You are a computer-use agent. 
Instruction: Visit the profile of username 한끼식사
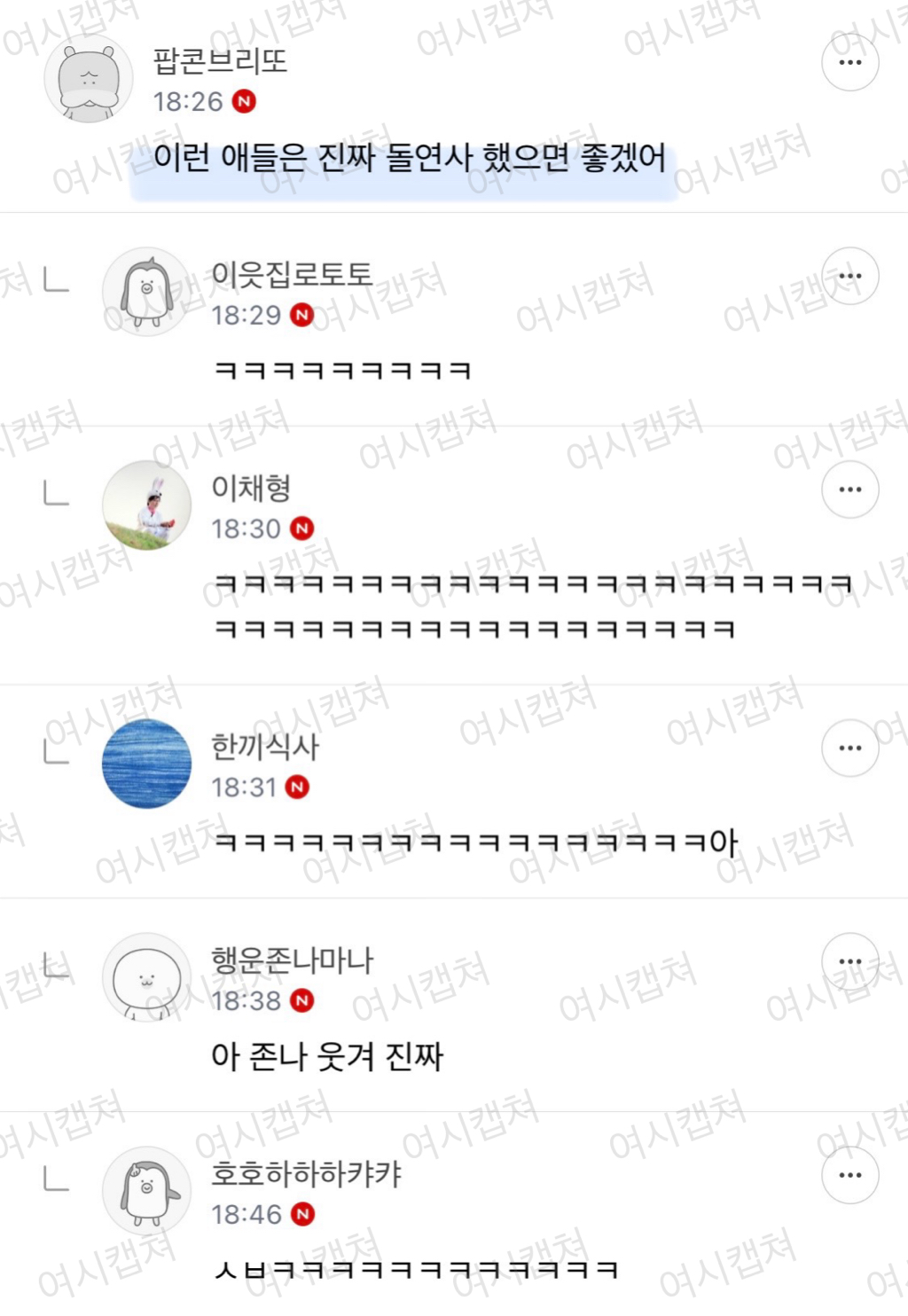click(264, 747)
